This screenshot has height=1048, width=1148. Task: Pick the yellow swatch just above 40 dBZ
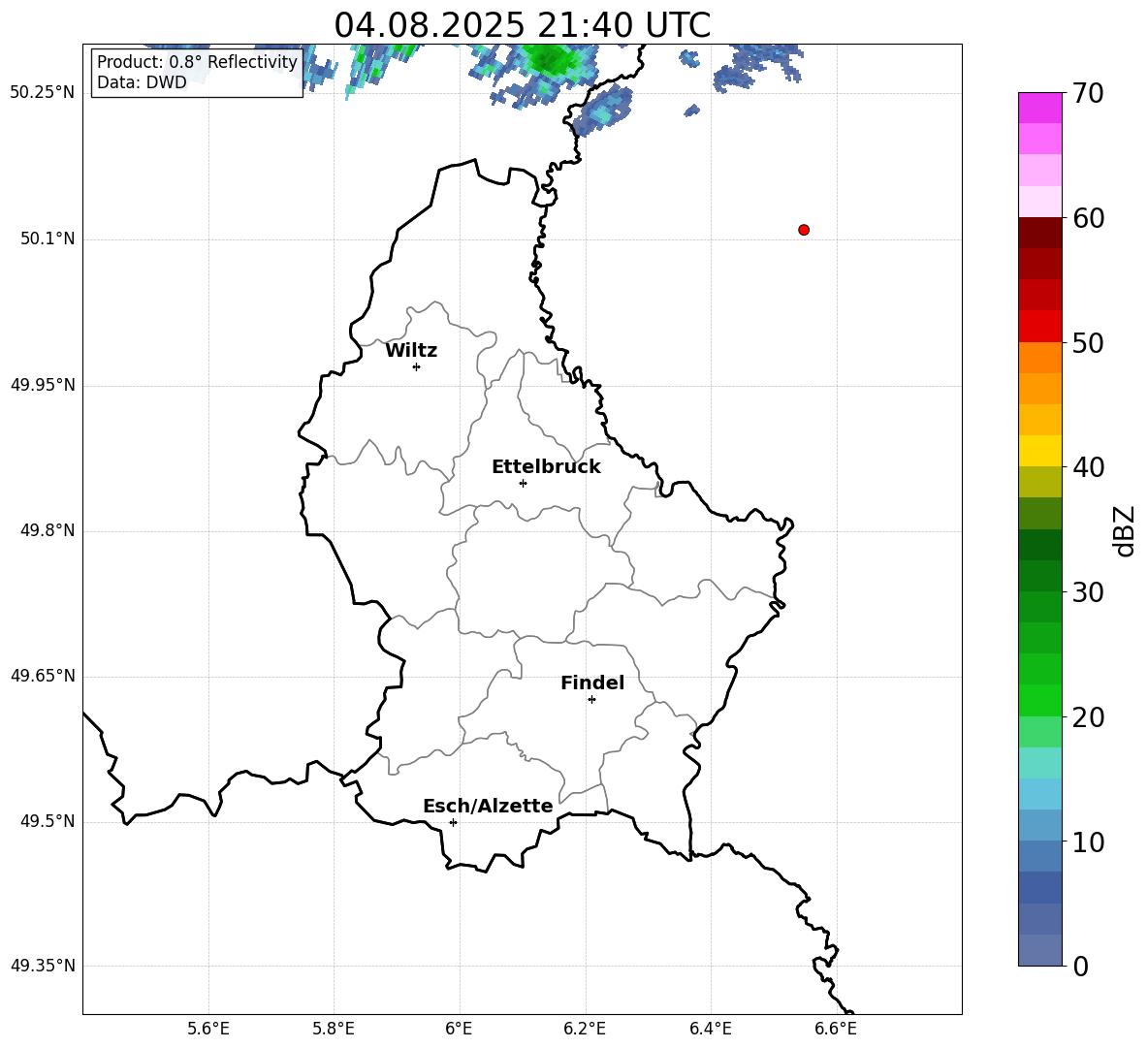[x=1039, y=451]
